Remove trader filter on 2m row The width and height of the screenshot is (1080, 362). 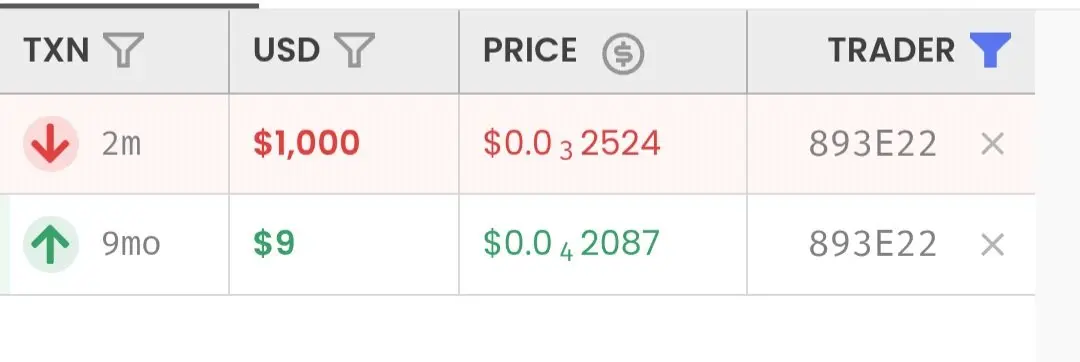[992, 145]
